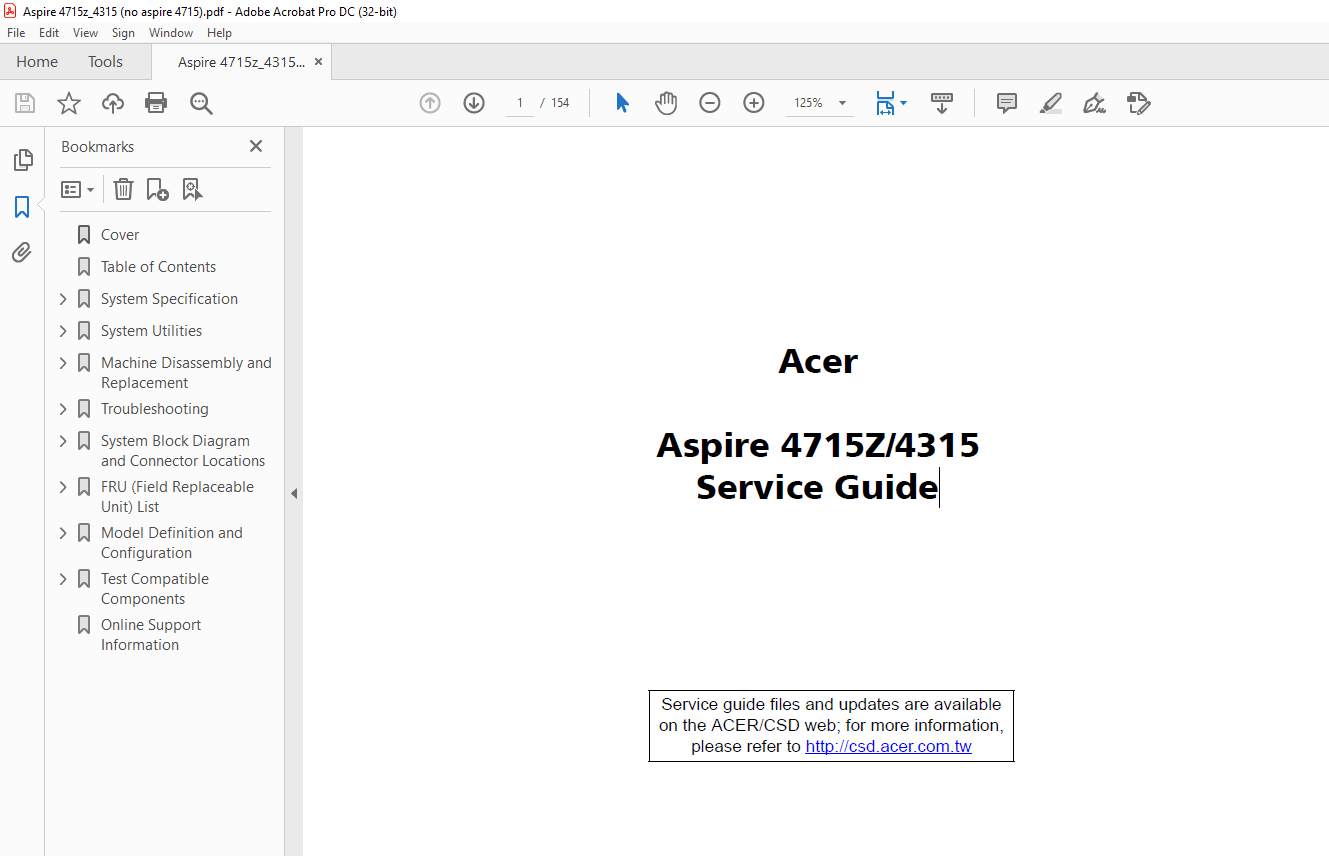Add a new bookmark icon
The image size is (1329, 856).
[158, 189]
